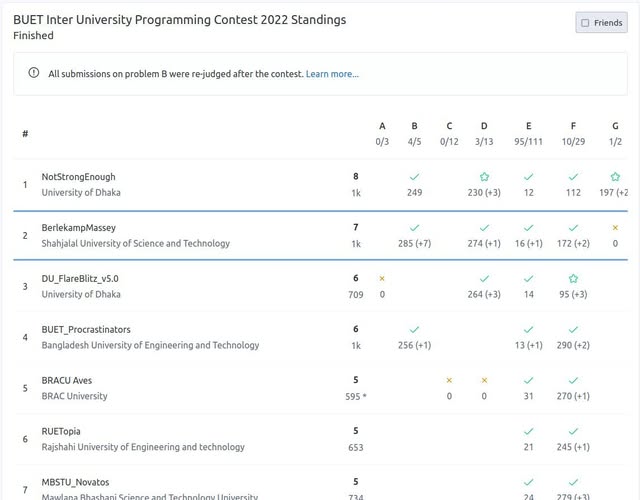
Task: Click NotStrongEnough problem D first-solve star
Action: pyautogui.click(x=484, y=177)
